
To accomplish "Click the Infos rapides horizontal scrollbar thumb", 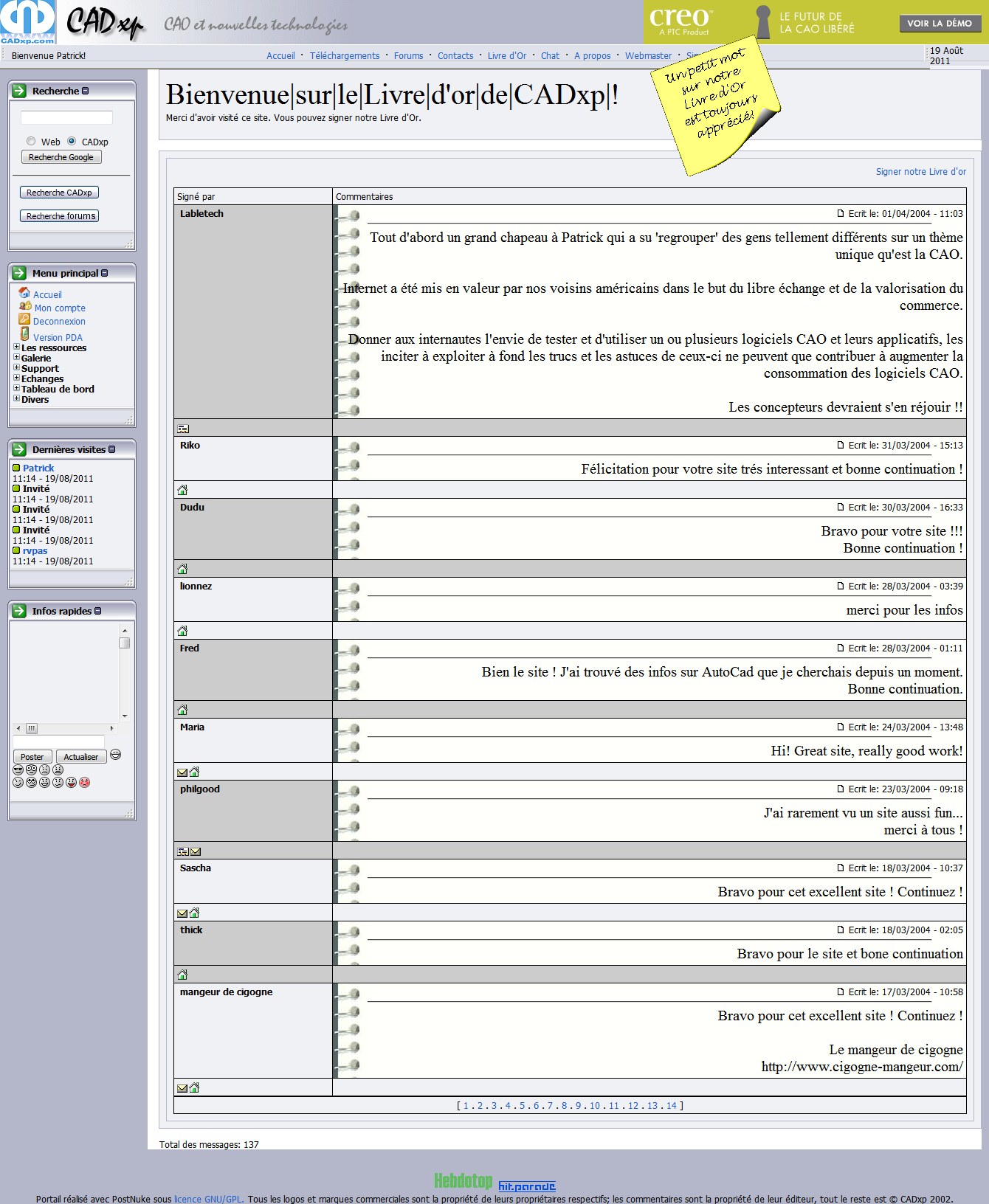I will tap(32, 728).
